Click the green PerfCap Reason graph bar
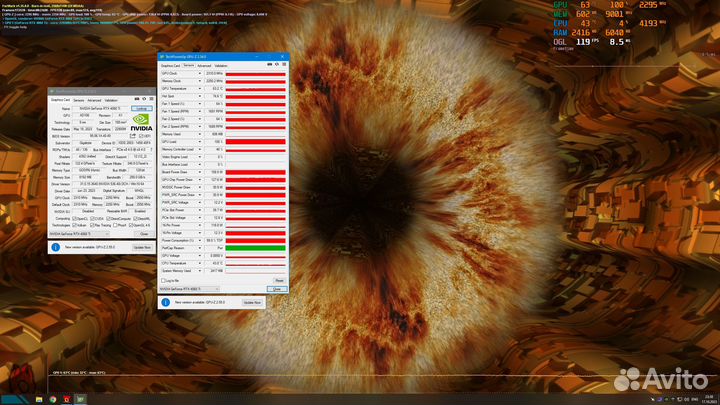720x405 pixels. coord(256,247)
